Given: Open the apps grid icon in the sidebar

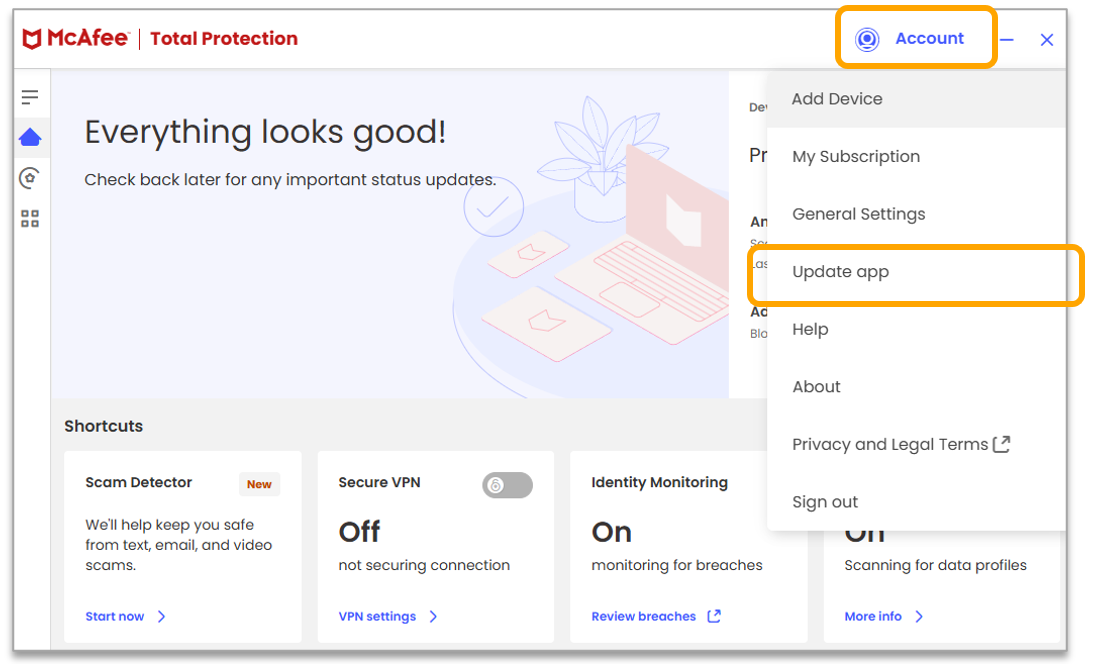Looking at the screenshot, I should pos(30,219).
